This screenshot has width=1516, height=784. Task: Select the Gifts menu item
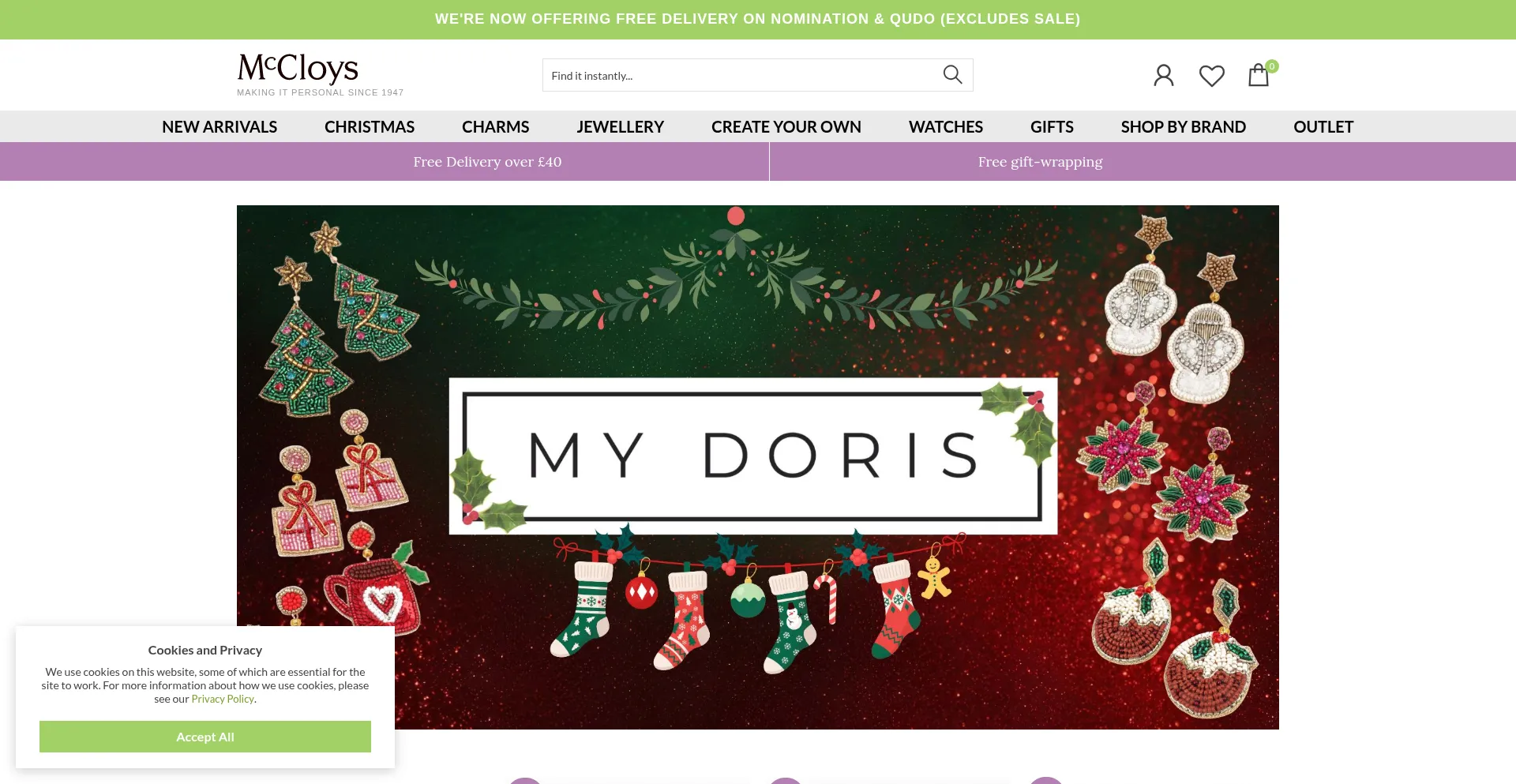click(1052, 126)
